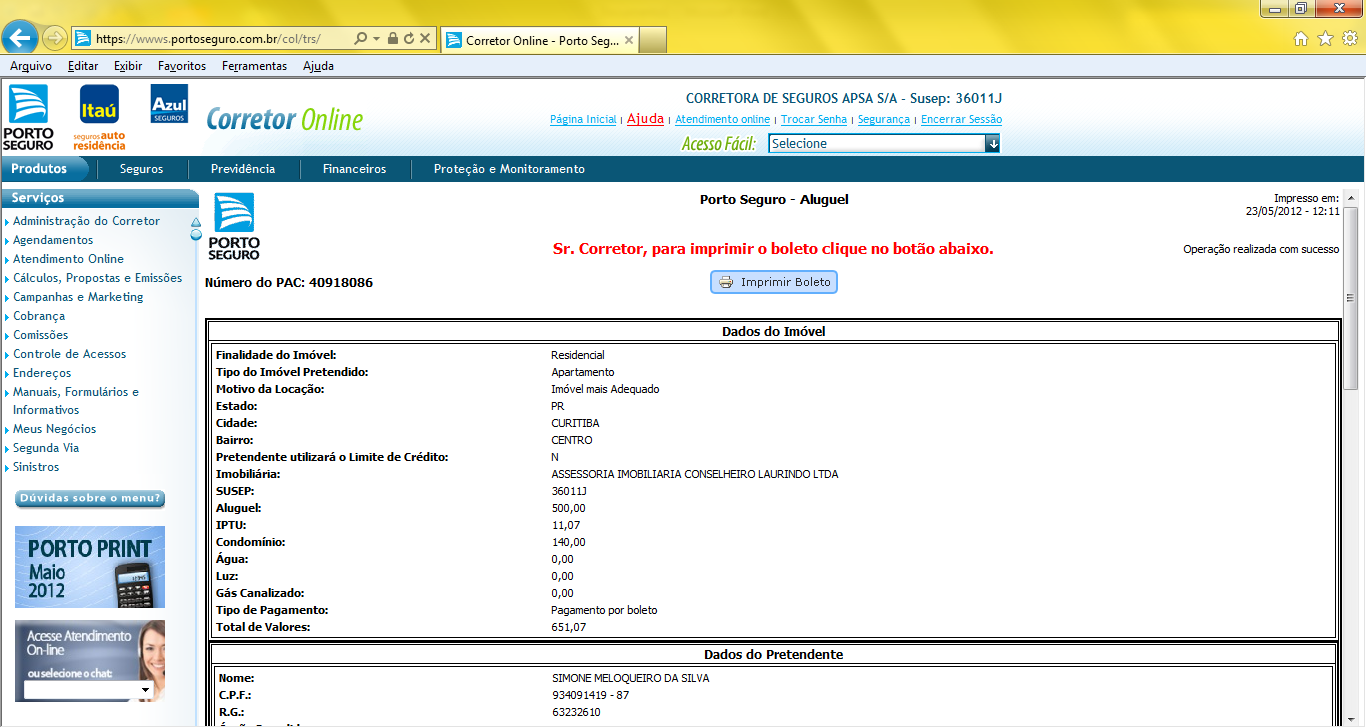1366x728 pixels.
Task: Expand Agendamentos in Serviços menu
Action: click(x=53, y=240)
